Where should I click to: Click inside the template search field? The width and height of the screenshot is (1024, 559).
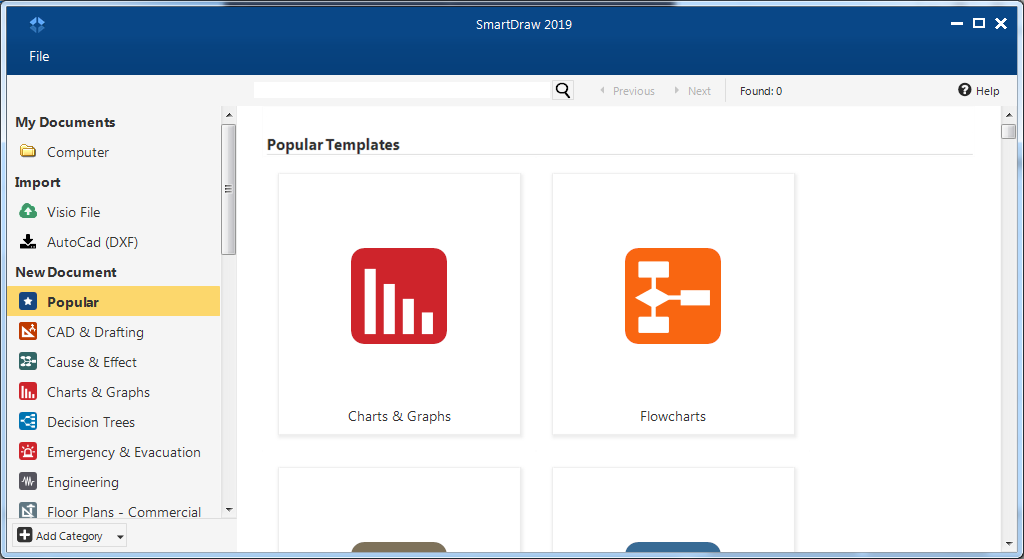(x=402, y=90)
